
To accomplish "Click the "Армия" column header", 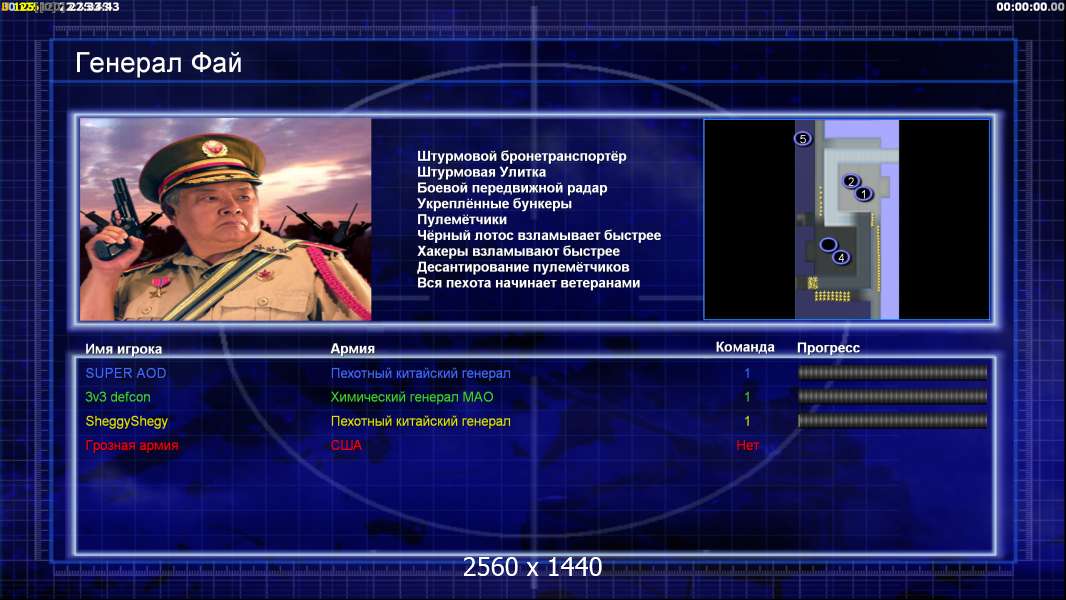I will point(352,349).
